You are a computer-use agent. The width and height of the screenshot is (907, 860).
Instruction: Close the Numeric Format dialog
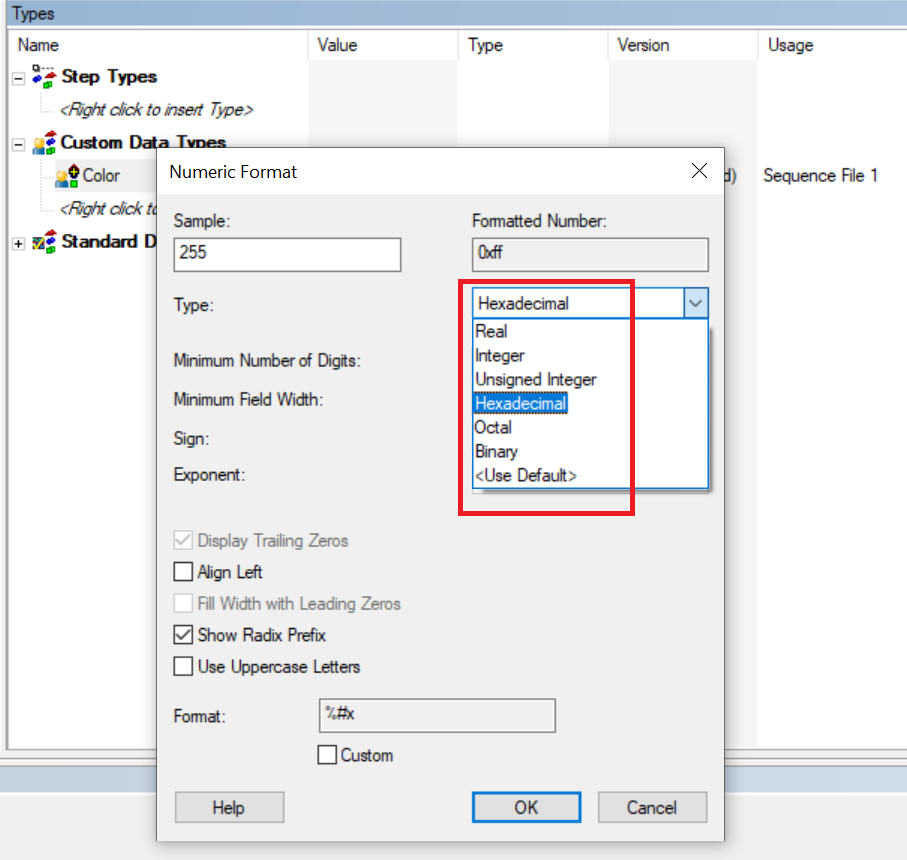point(699,171)
